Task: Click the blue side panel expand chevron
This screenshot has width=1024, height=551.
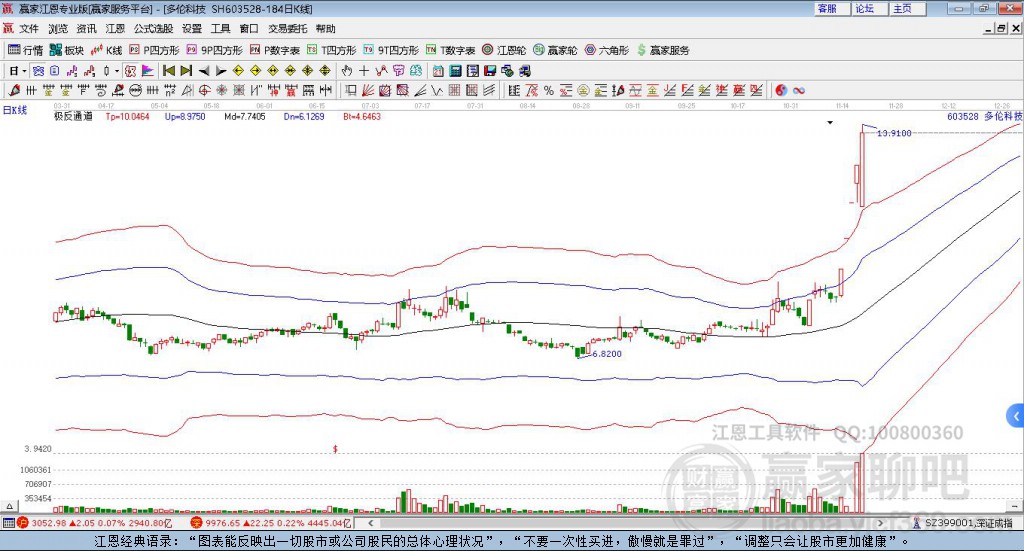Action: click(x=1016, y=416)
